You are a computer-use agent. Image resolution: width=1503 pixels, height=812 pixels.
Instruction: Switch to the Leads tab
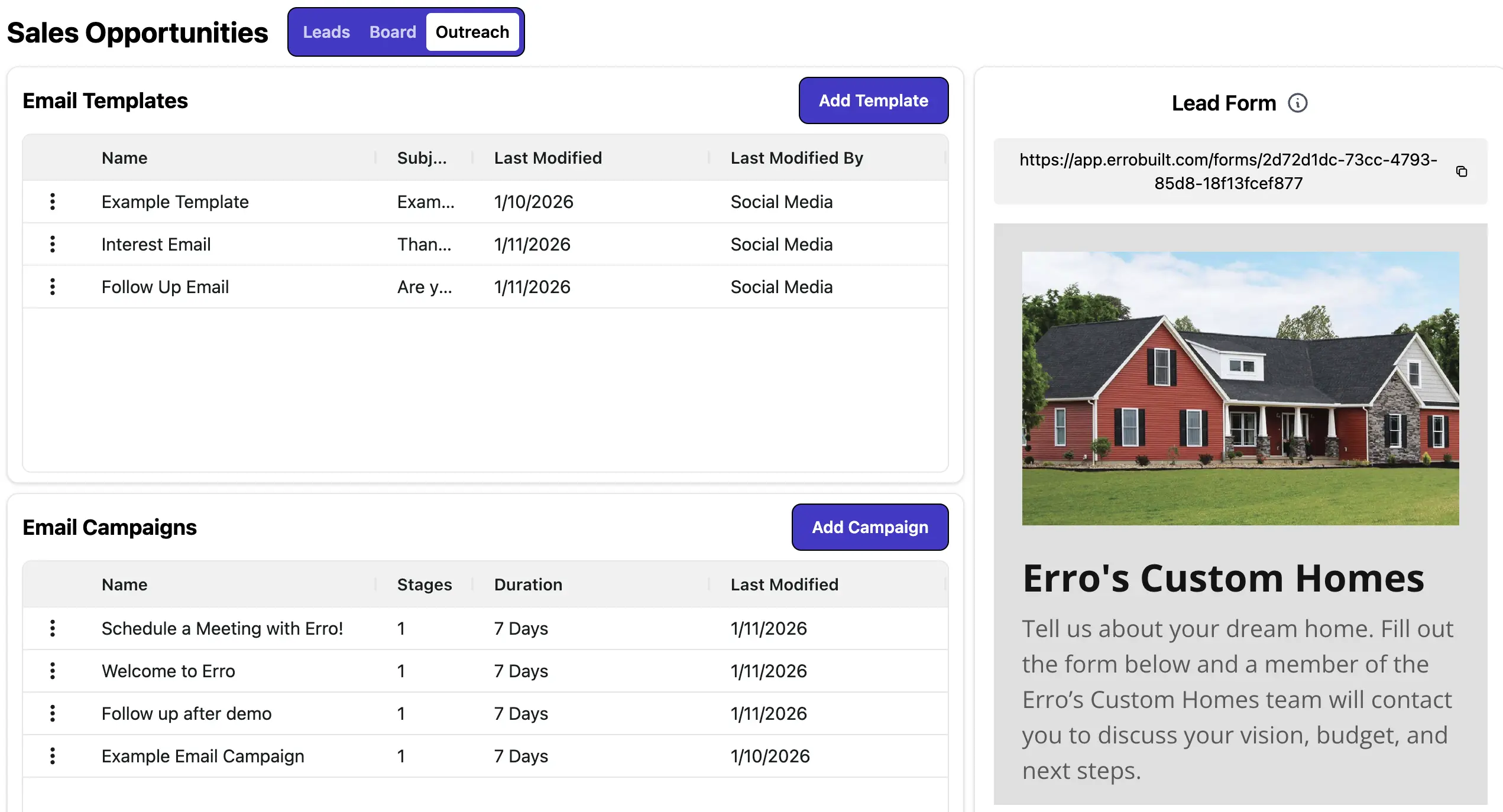tap(326, 32)
